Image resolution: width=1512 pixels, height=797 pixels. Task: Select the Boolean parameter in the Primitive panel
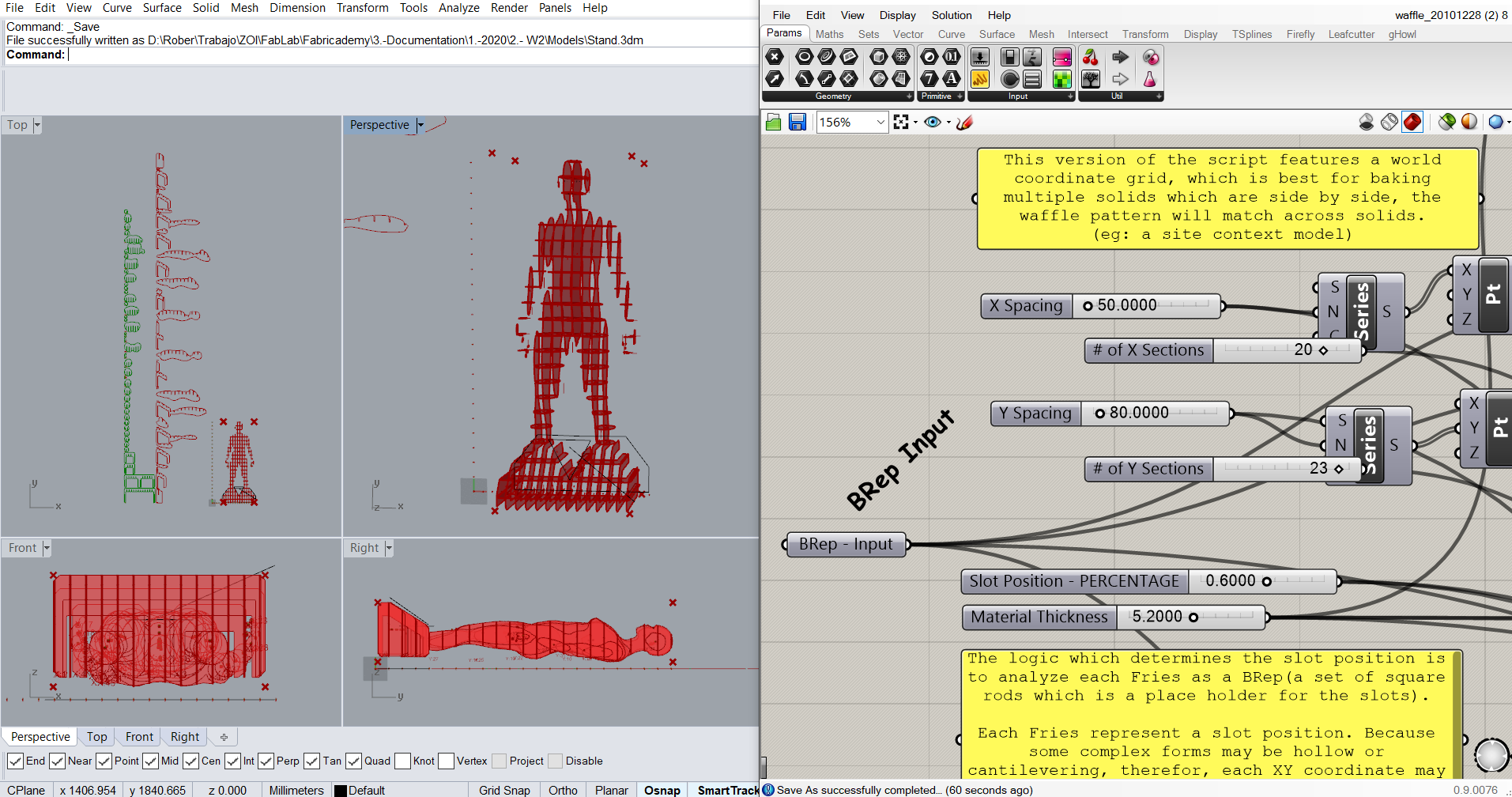tap(930, 57)
